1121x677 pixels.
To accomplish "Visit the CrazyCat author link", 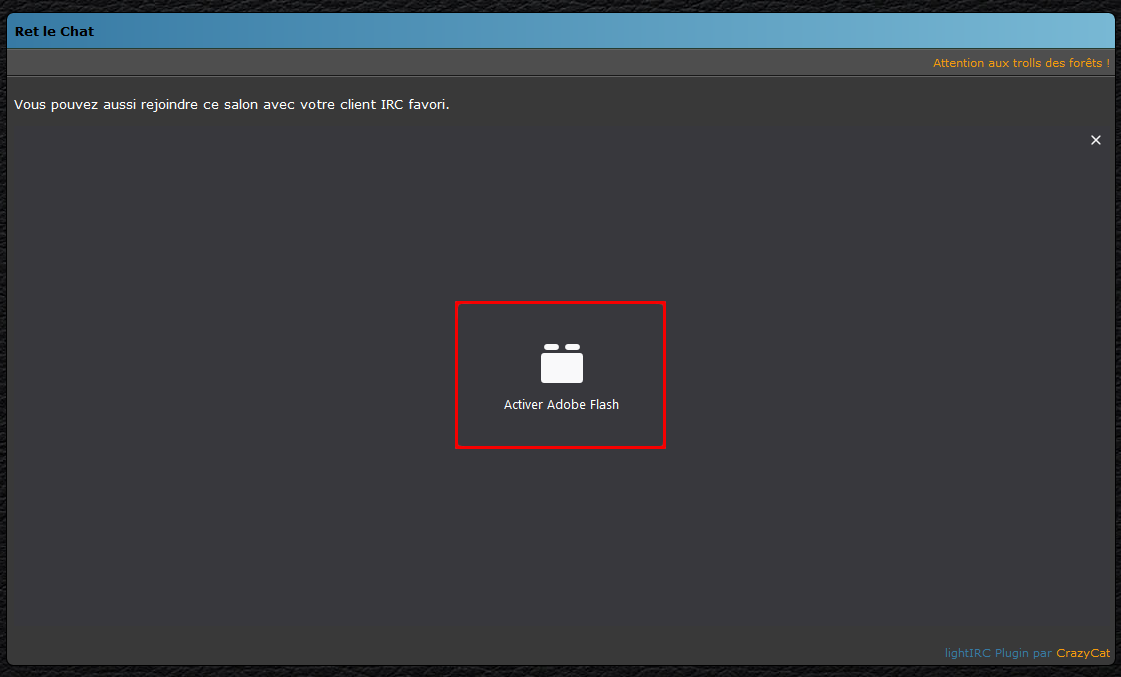I will point(1082,653).
